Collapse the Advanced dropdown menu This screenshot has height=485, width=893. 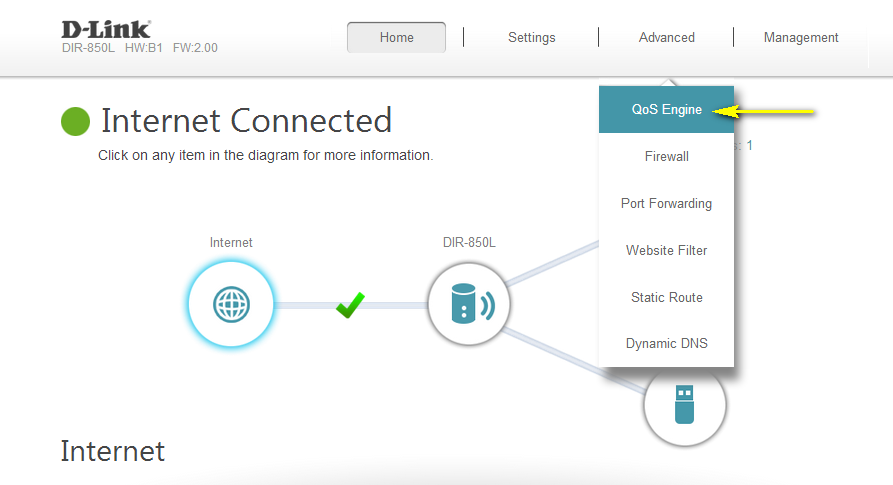pyautogui.click(x=666, y=38)
